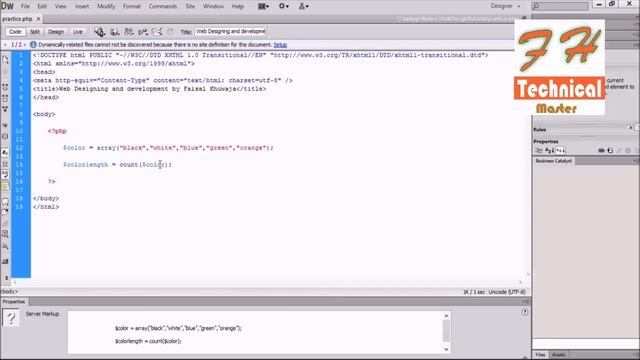Viewport: 640px width, 360px height.
Task: Select the Business Catalyst panel tab
Action: tap(553, 161)
